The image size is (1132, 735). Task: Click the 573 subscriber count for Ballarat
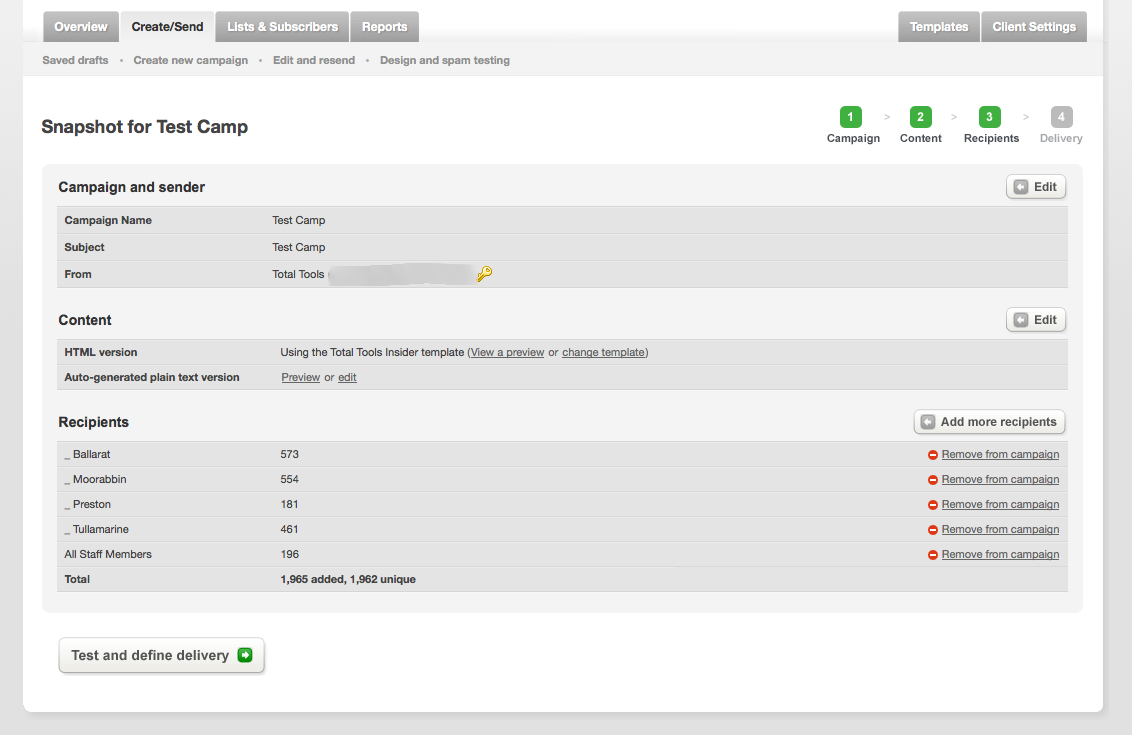click(x=290, y=454)
